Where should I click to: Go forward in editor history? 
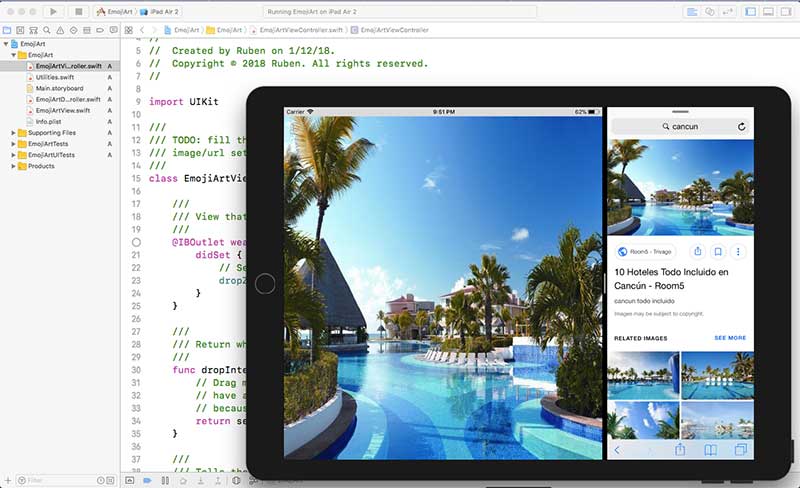click(x=154, y=30)
